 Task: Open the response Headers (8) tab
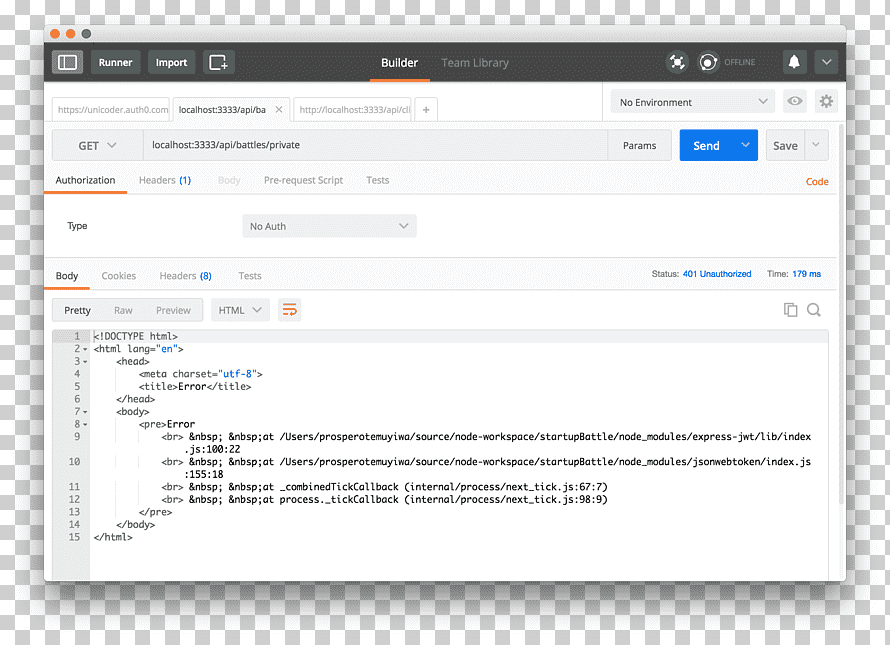[x=185, y=276]
